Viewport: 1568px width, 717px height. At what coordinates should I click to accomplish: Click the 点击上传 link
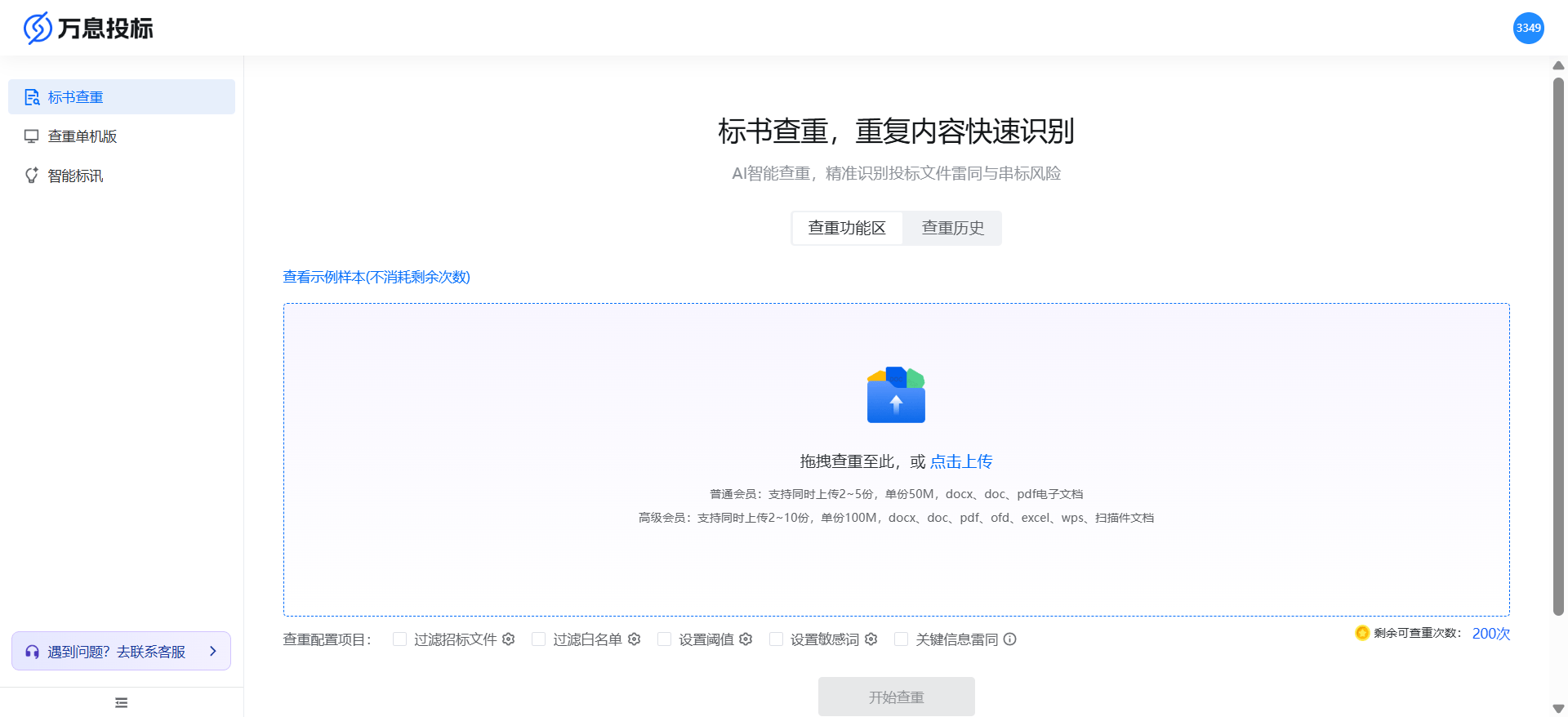click(961, 461)
